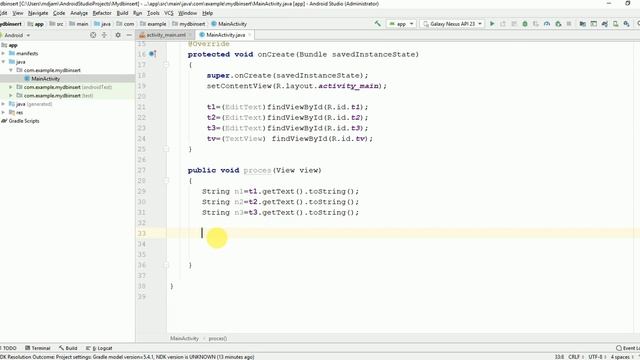Hide the project tool window
The image size is (640, 360).
(x=129, y=35)
